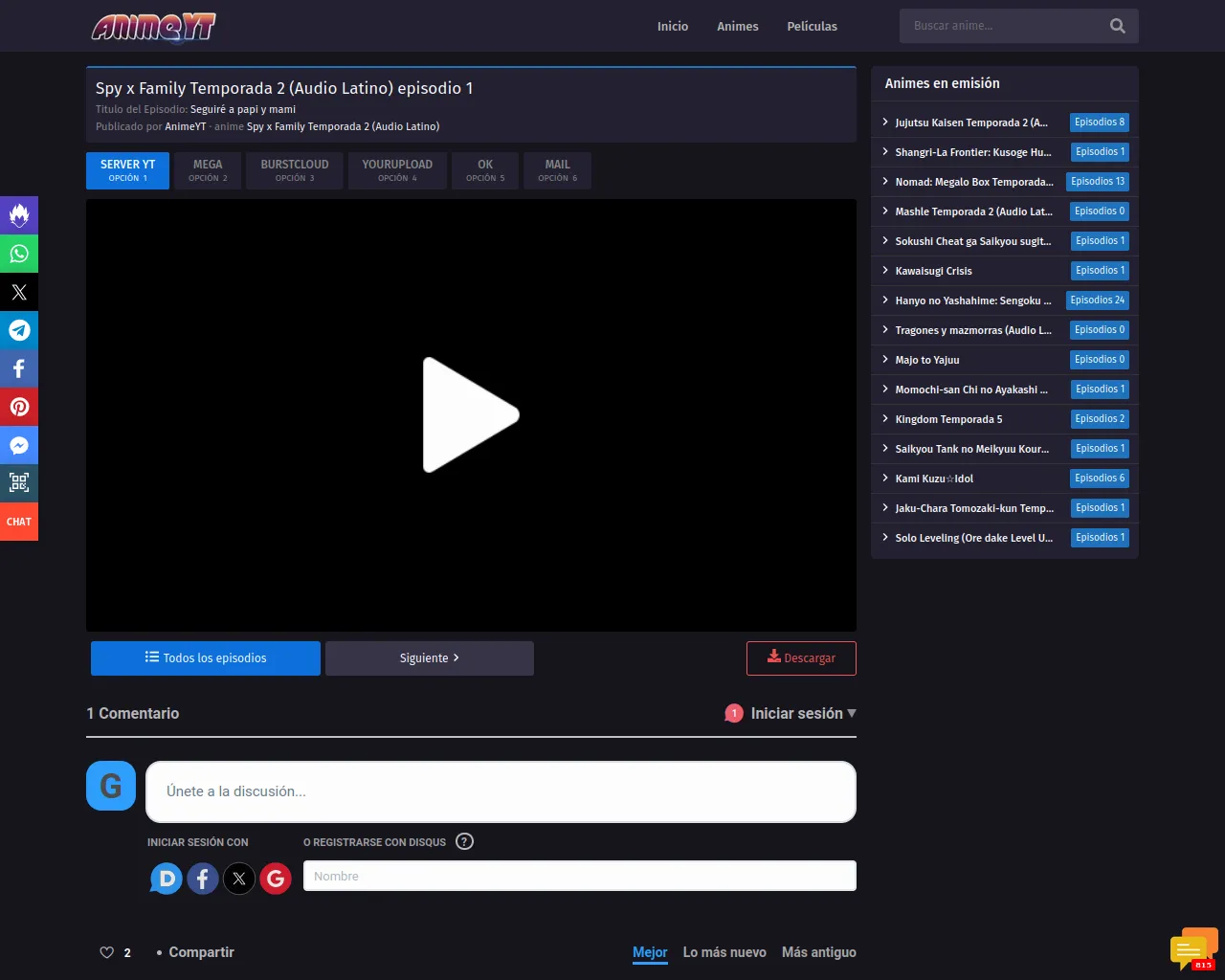Play the episode video

pyautogui.click(x=471, y=414)
